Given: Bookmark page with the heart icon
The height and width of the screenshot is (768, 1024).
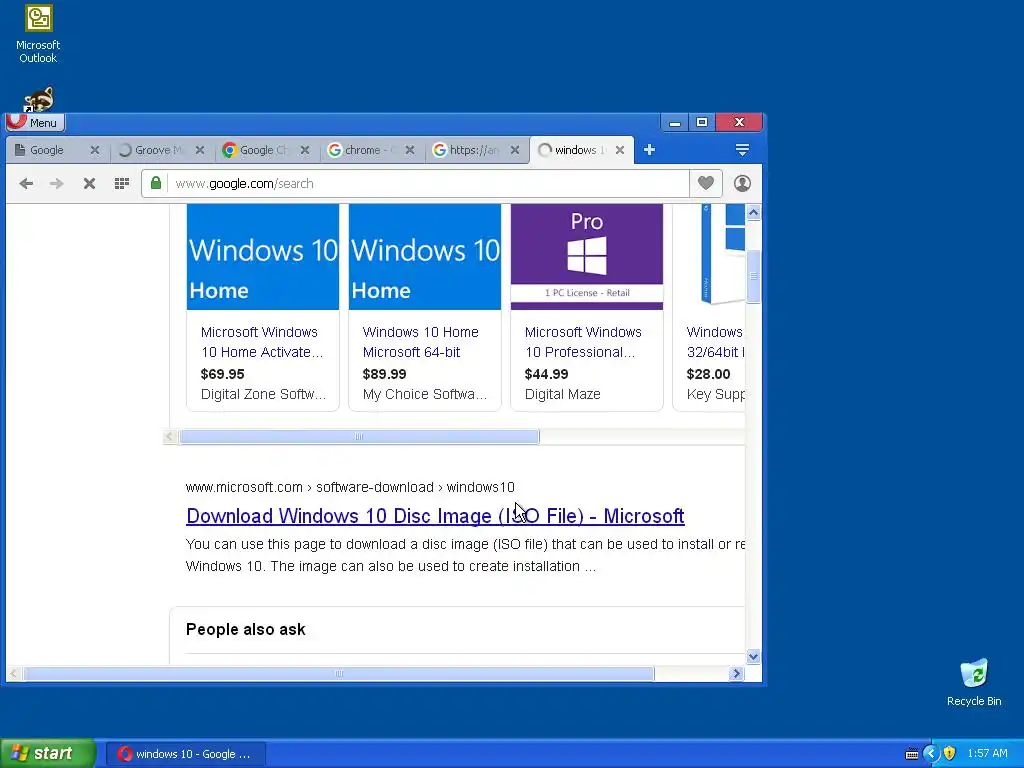Looking at the screenshot, I should [706, 183].
